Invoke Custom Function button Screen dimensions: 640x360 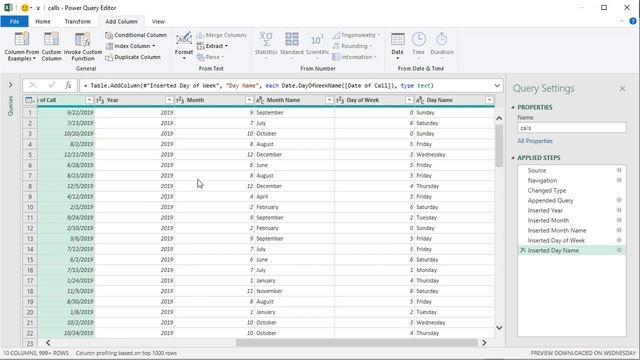83,47
